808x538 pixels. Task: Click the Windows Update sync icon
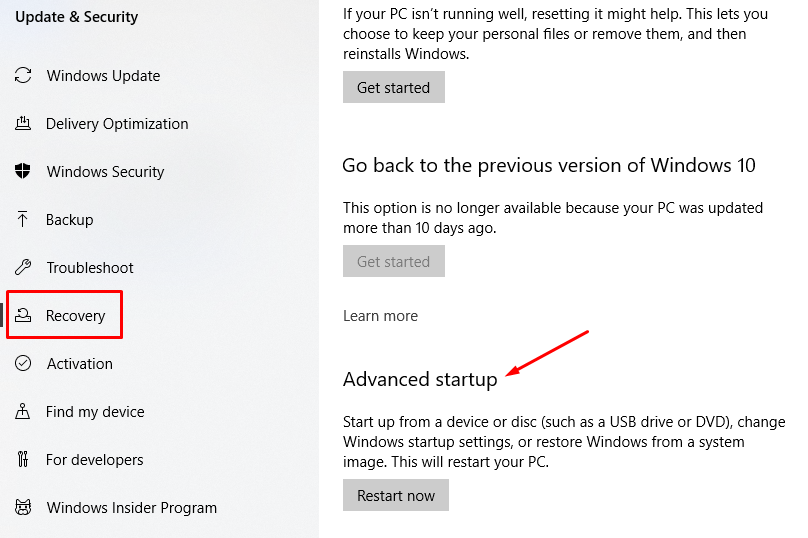click(23, 76)
